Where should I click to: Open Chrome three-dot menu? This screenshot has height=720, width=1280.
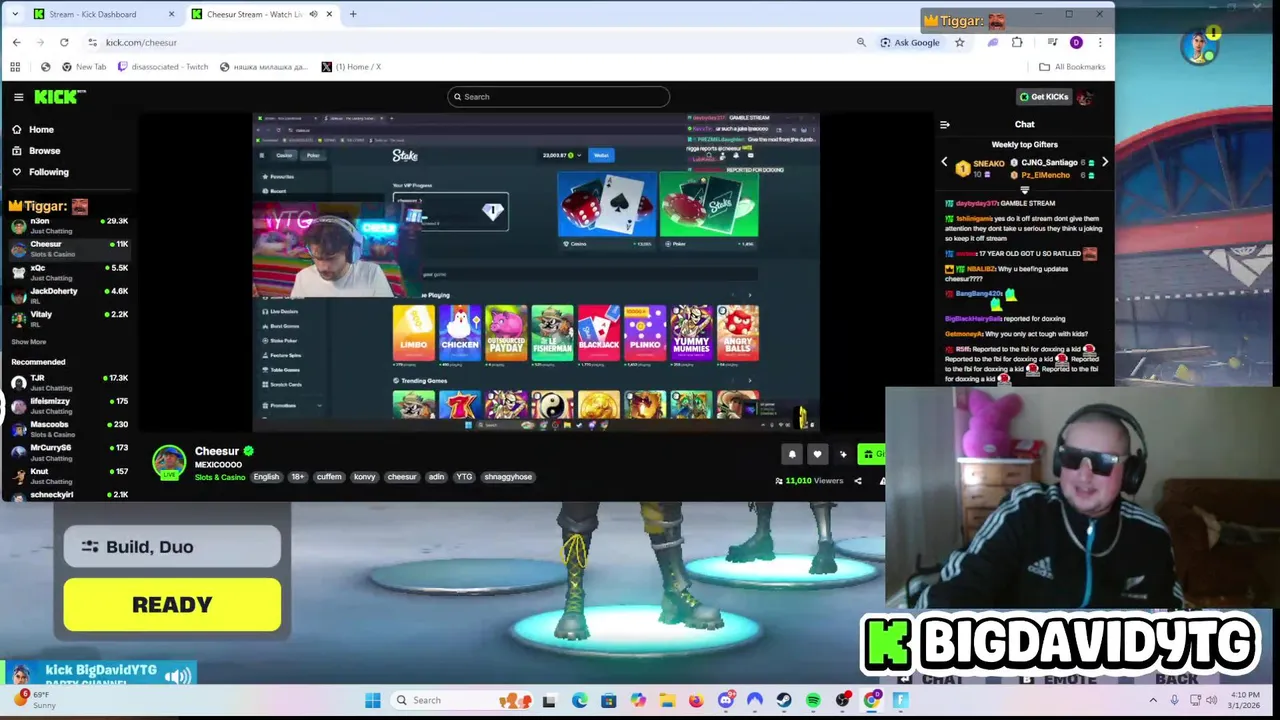point(1100,42)
